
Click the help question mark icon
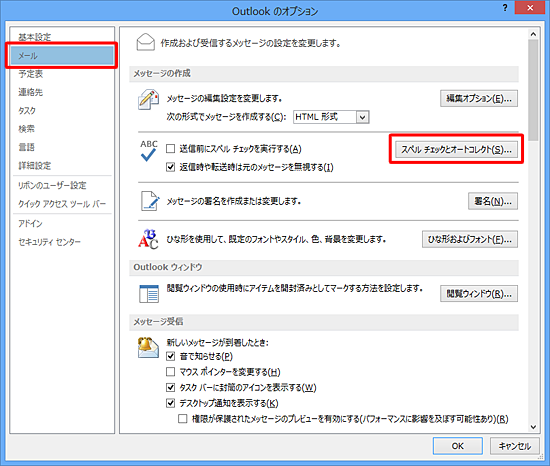coord(505,7)
